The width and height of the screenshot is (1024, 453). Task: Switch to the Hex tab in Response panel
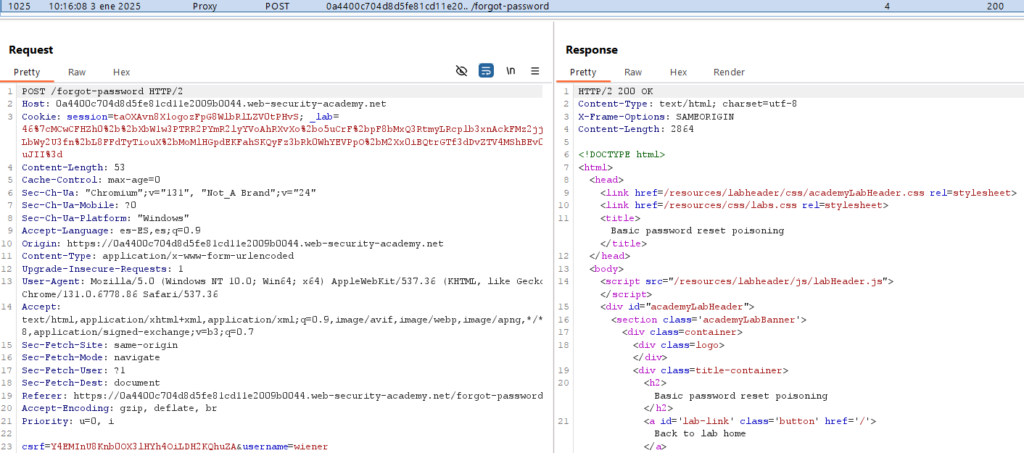[679, 72]
